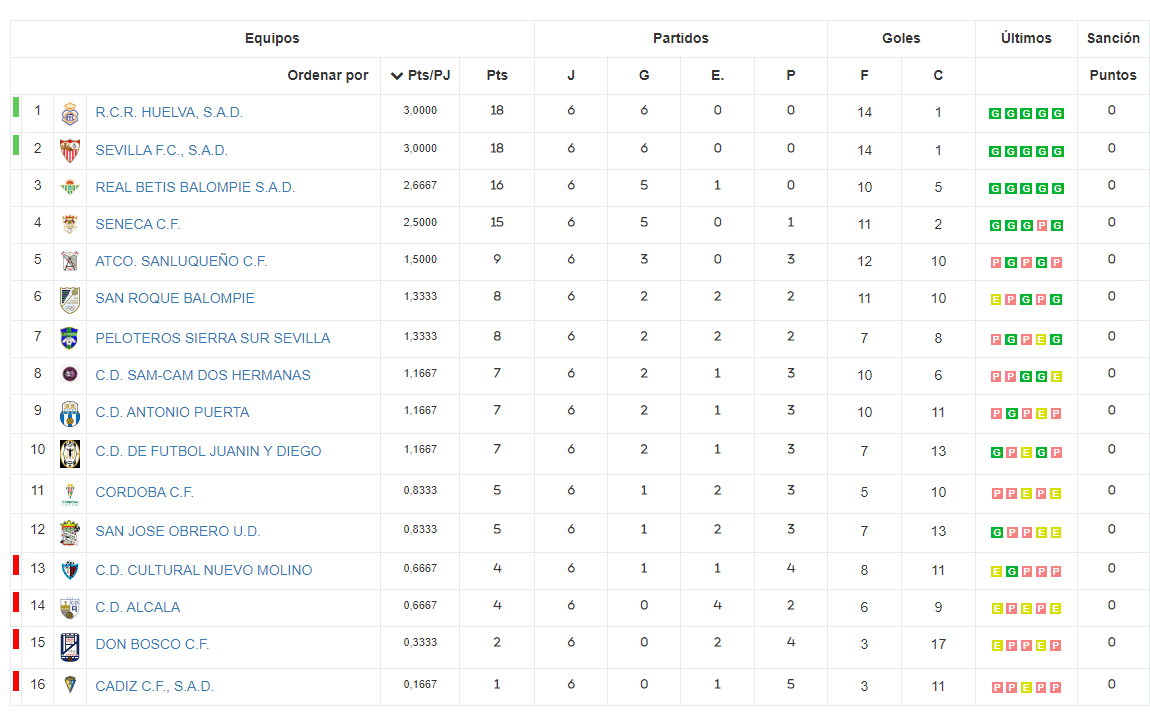Click the 0,1667 Pts/PJ value
Screen dimensions: 1150x717
[x=420, y=685]
